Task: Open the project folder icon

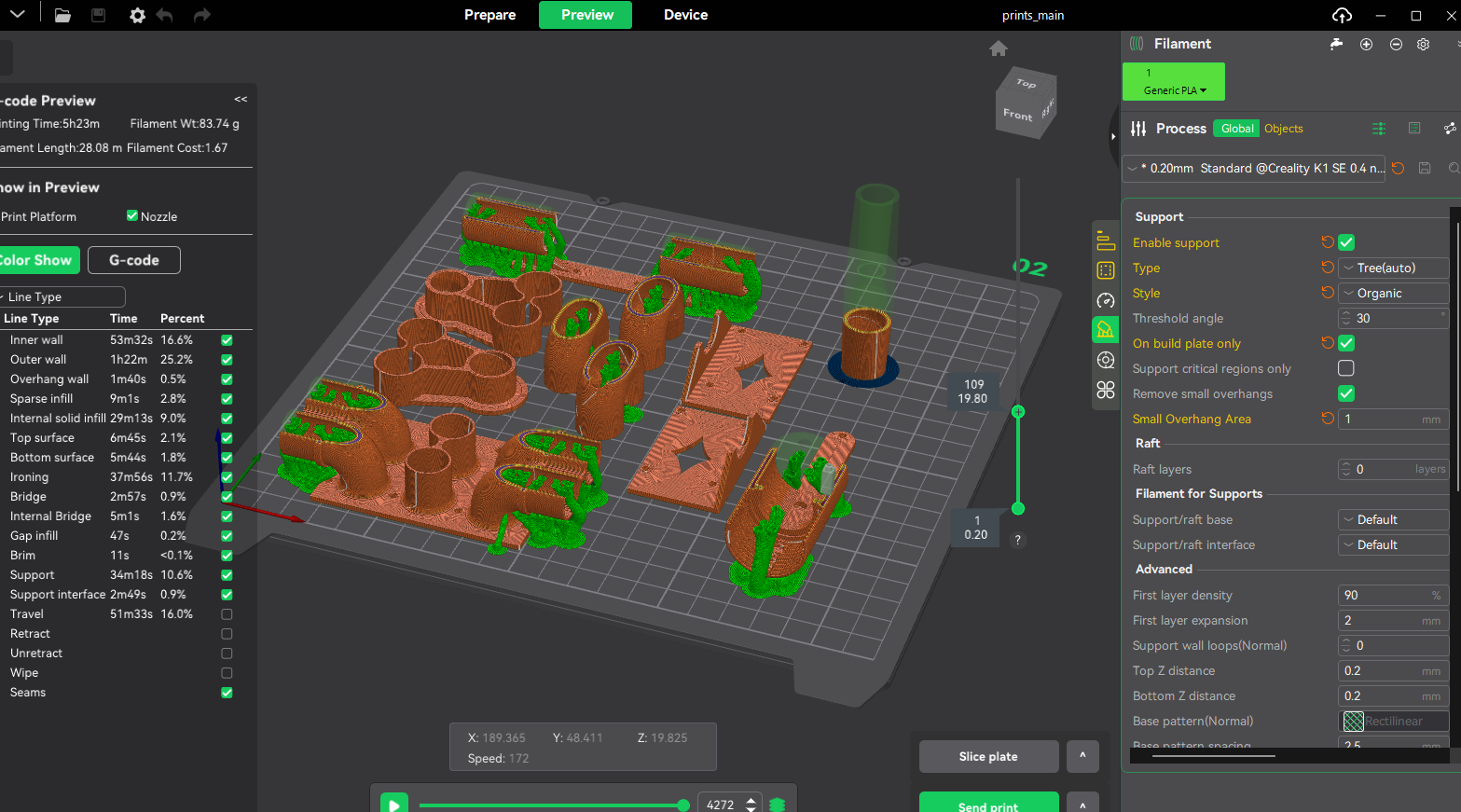Action: pos(62,15)
